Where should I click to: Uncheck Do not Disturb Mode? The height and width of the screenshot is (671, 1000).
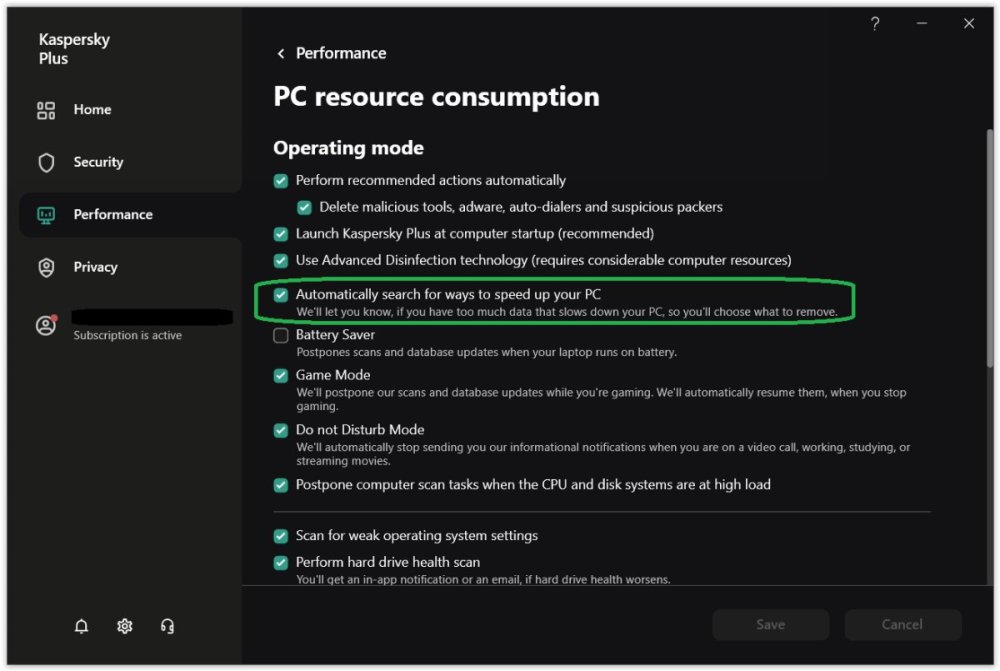point(281,430)
